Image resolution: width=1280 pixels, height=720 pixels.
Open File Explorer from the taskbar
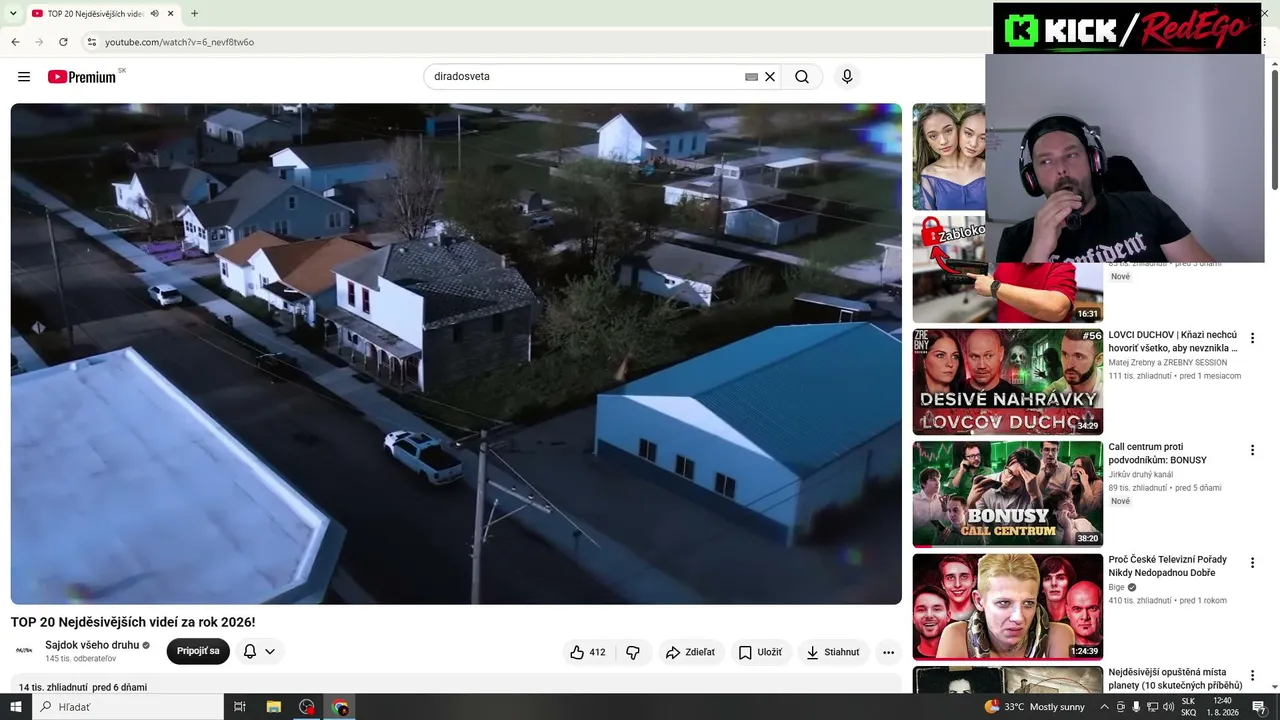pos(273,707)
